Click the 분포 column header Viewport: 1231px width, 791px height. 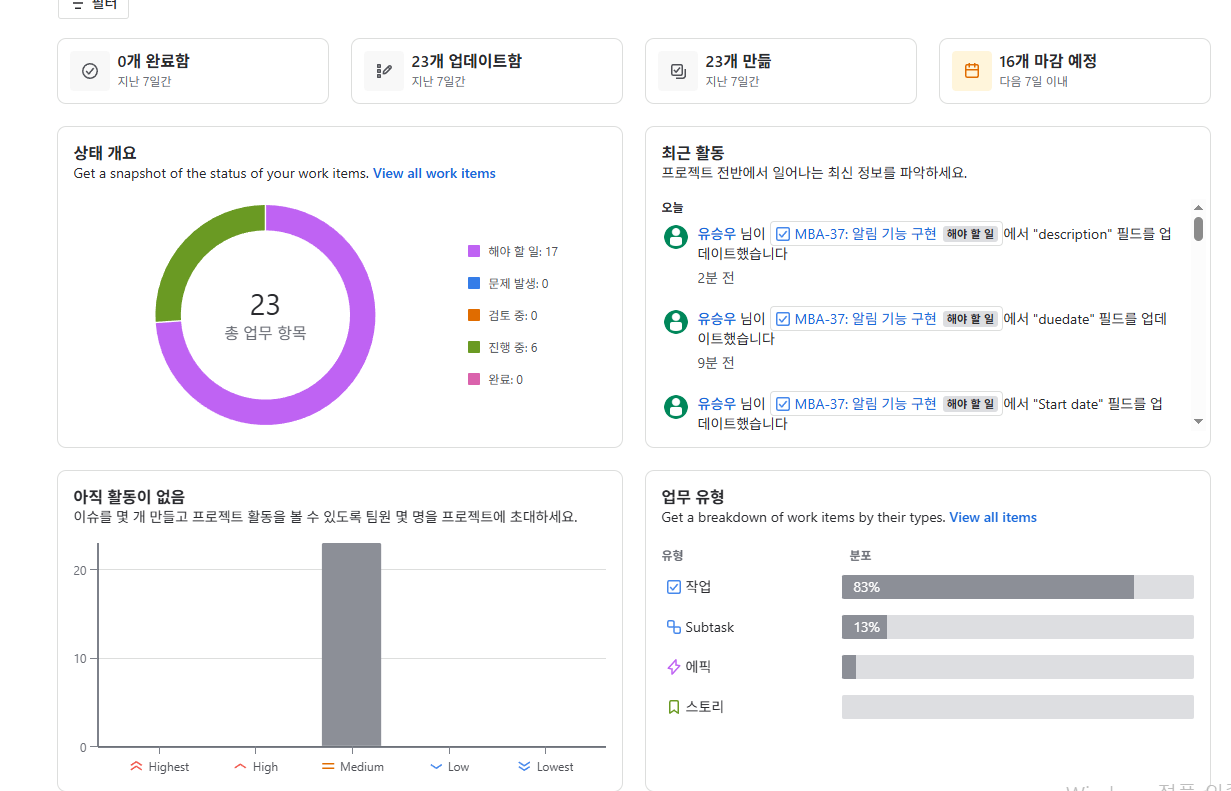(860, 555)
